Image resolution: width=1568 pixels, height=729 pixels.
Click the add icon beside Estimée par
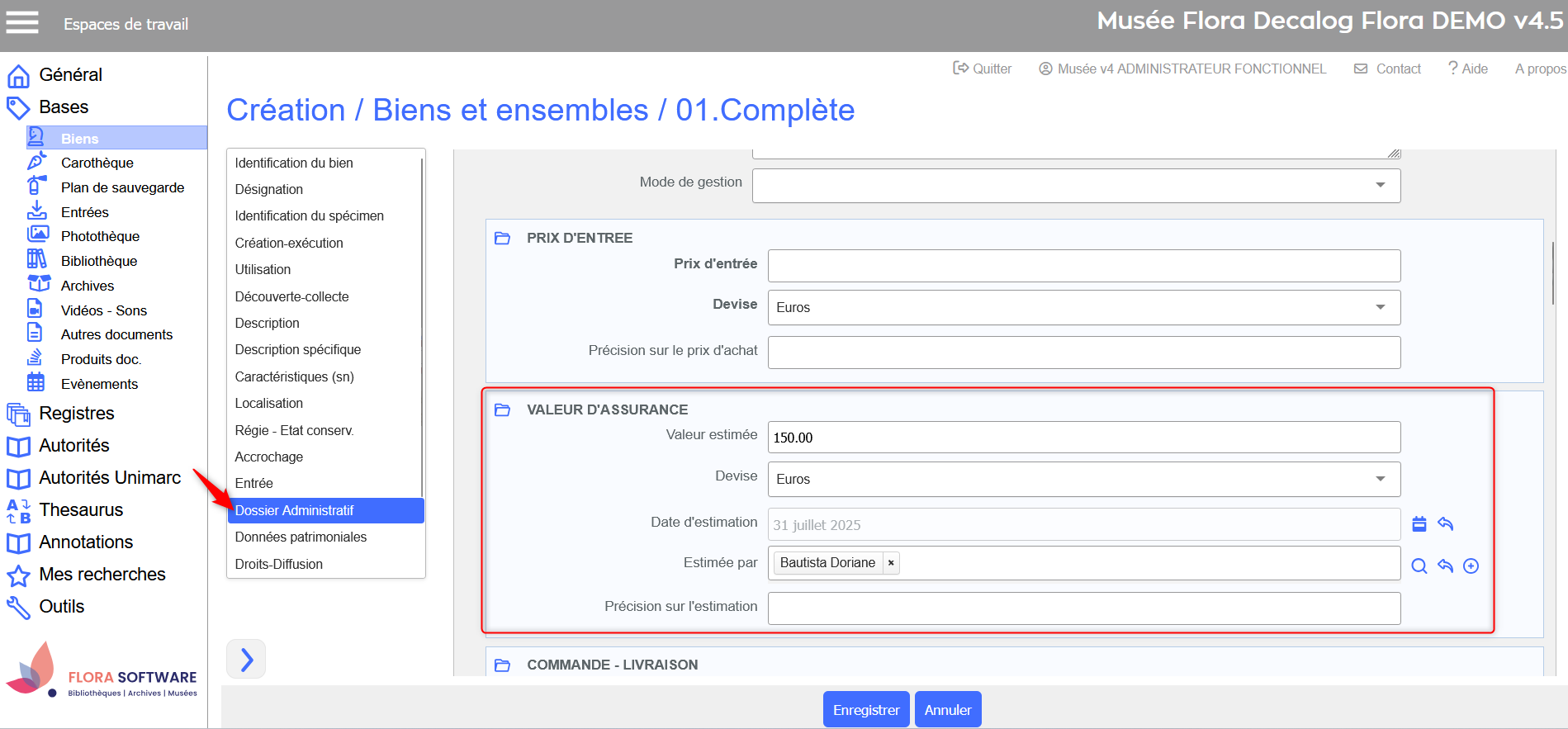click(x=1471, y=566)
